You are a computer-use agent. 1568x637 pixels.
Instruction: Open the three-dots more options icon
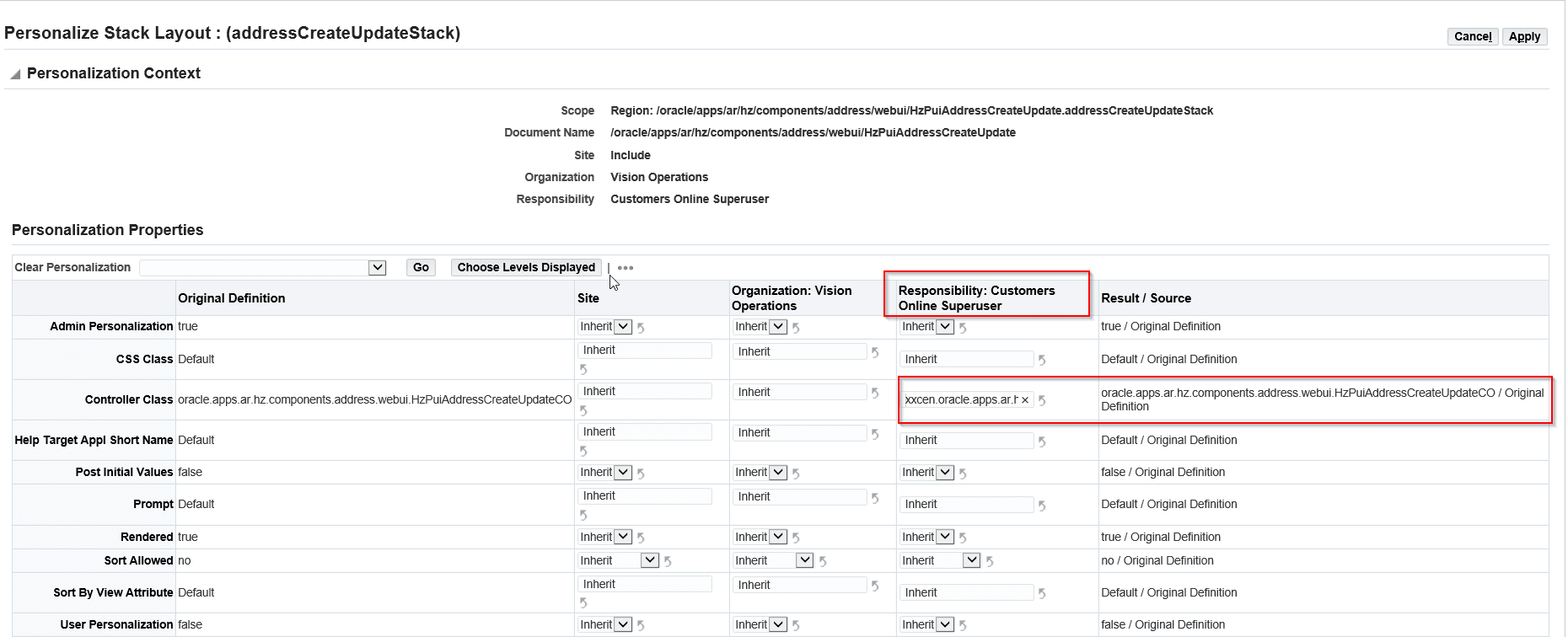pos(626,268)
